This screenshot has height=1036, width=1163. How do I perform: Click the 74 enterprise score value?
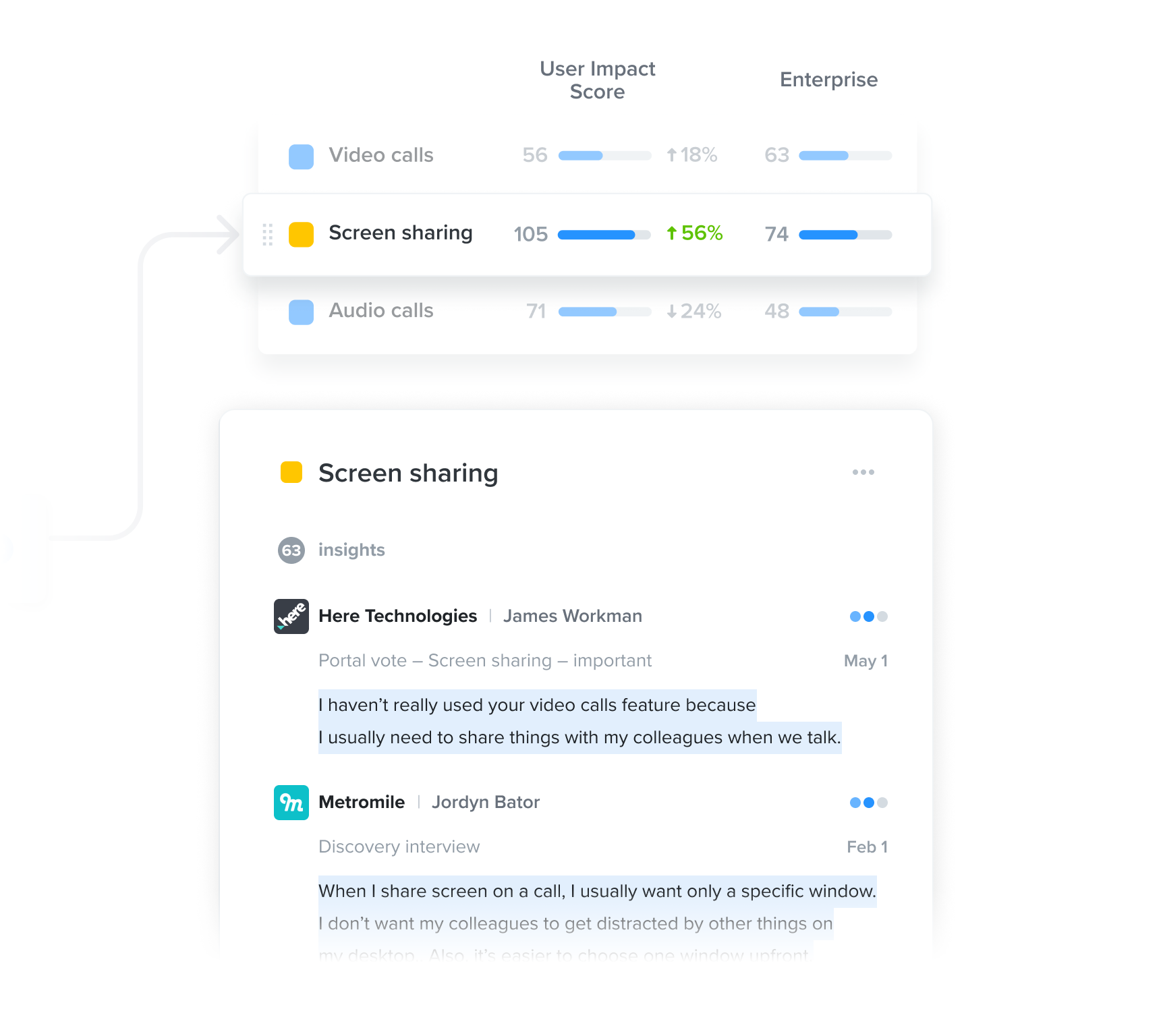click(776, 234)
